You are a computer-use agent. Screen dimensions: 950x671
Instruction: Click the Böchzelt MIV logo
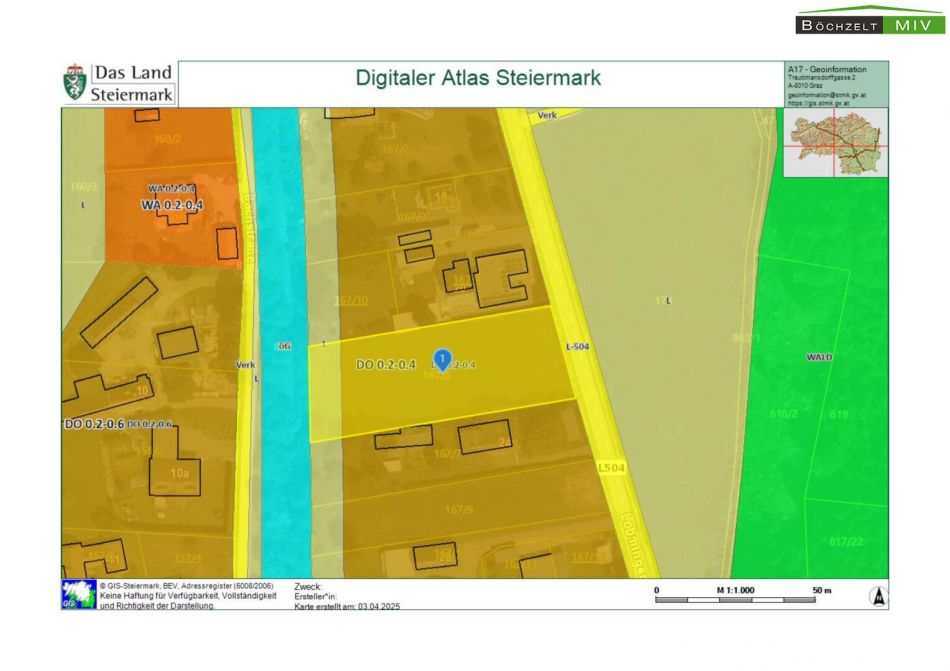[x=870, y=22]
